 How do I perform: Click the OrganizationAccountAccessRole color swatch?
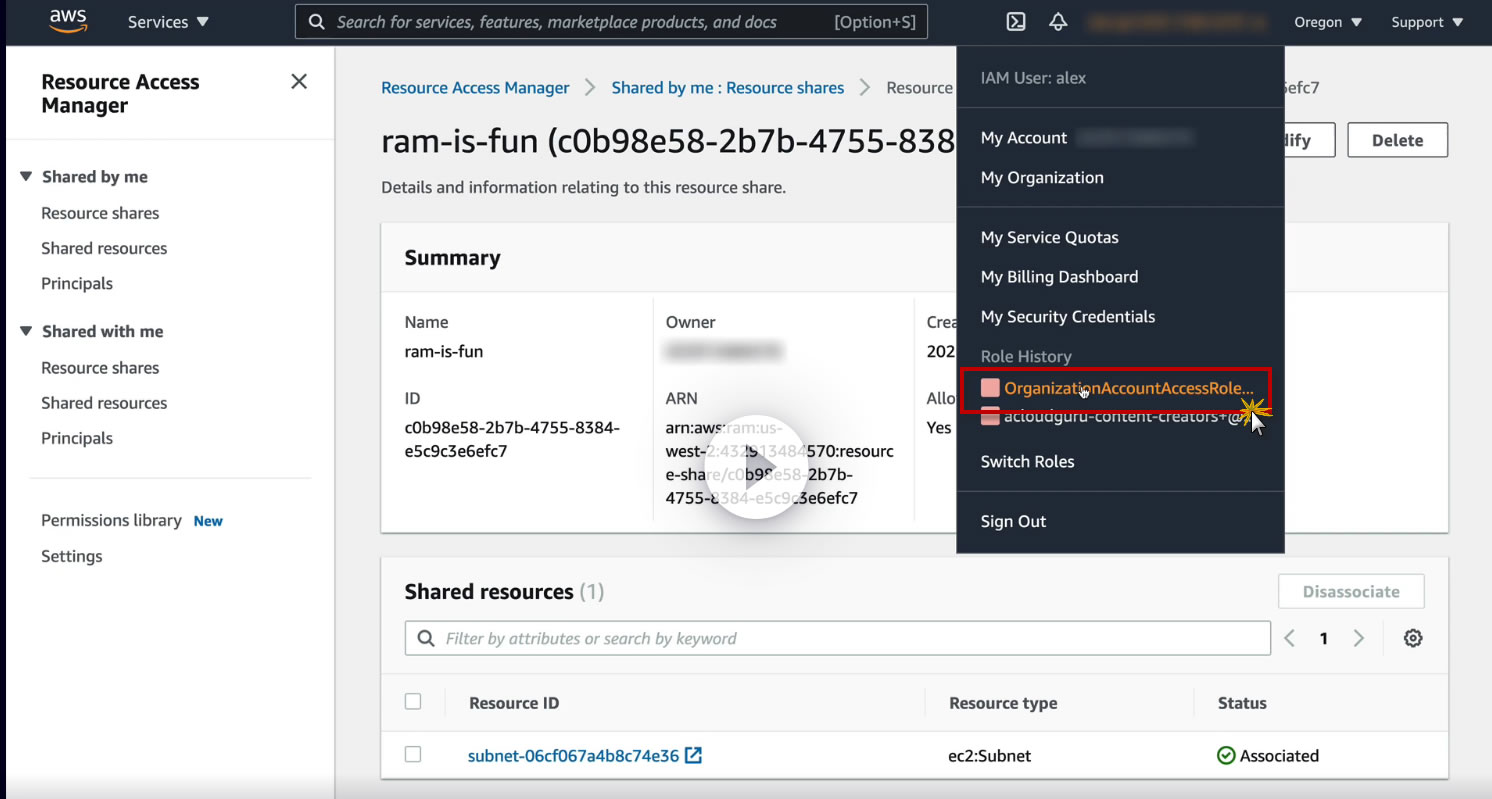pyautogui.click(x=990, y=388)
